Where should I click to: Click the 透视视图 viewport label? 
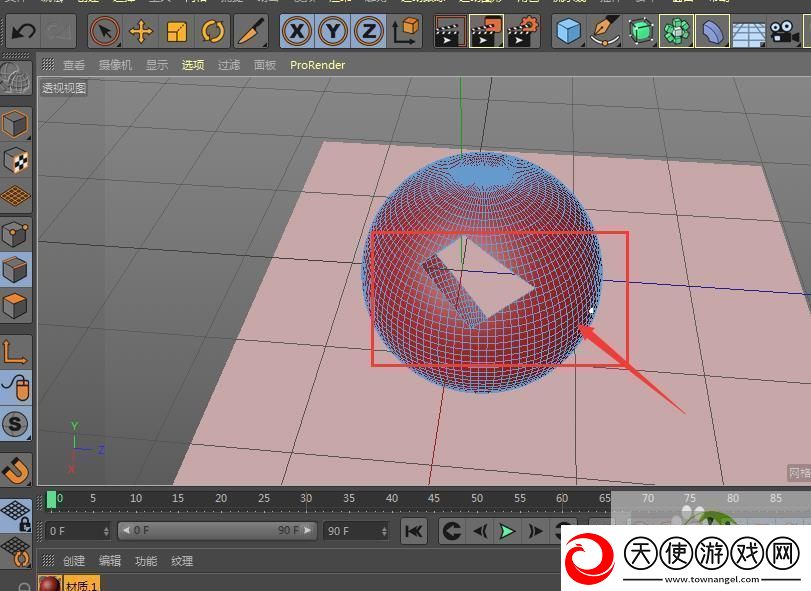pyautogui.click(x=64, y=88)
